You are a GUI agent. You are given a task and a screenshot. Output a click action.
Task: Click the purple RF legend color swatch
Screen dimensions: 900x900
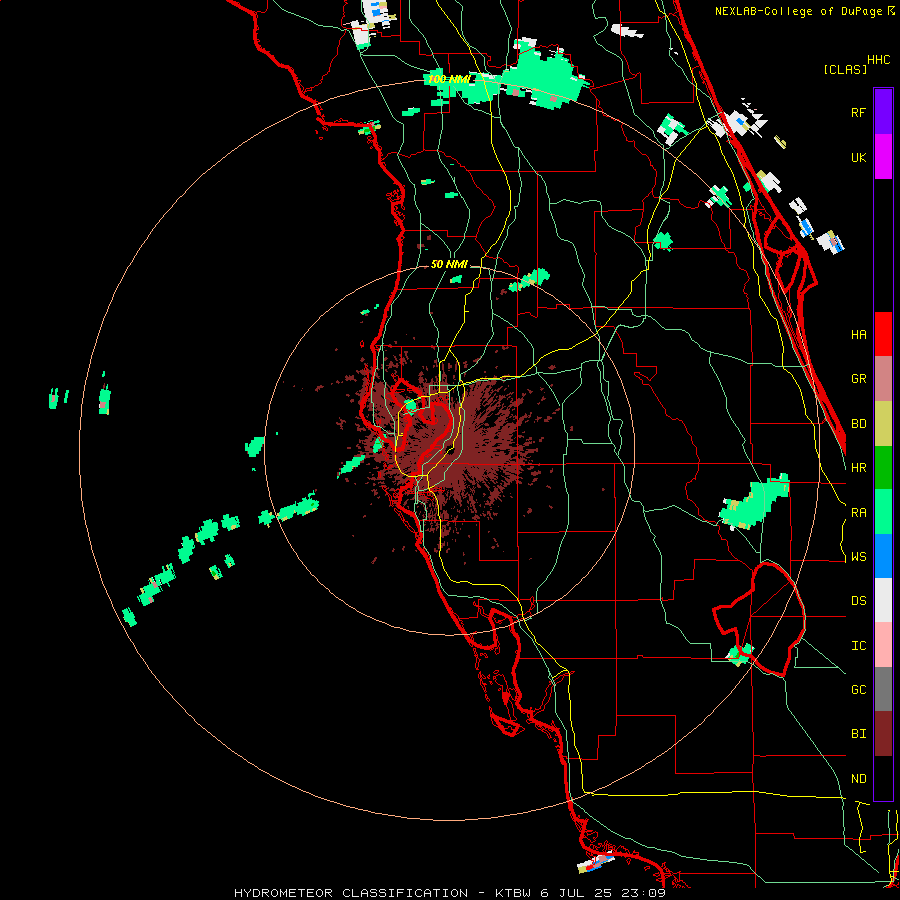coord(883,112)
